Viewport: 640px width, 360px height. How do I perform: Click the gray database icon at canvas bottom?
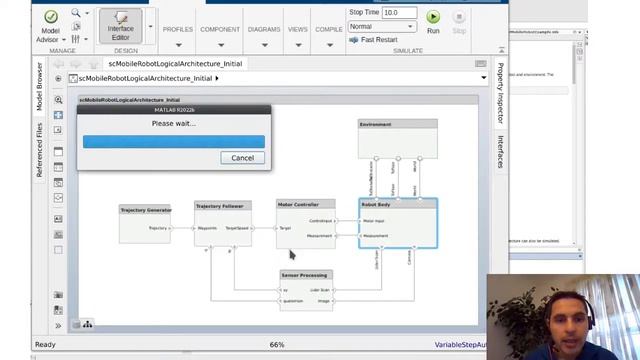pyautogui.click(x=76, y=324)
